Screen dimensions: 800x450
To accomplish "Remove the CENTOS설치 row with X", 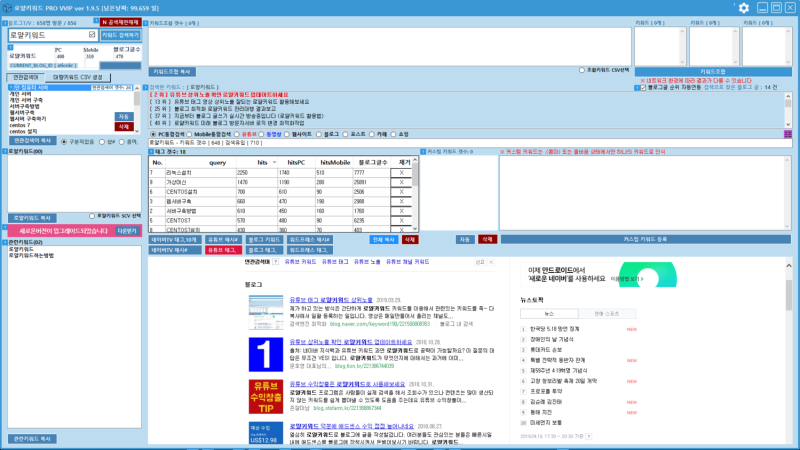I will pyautogui.click(x=401, y=192).
